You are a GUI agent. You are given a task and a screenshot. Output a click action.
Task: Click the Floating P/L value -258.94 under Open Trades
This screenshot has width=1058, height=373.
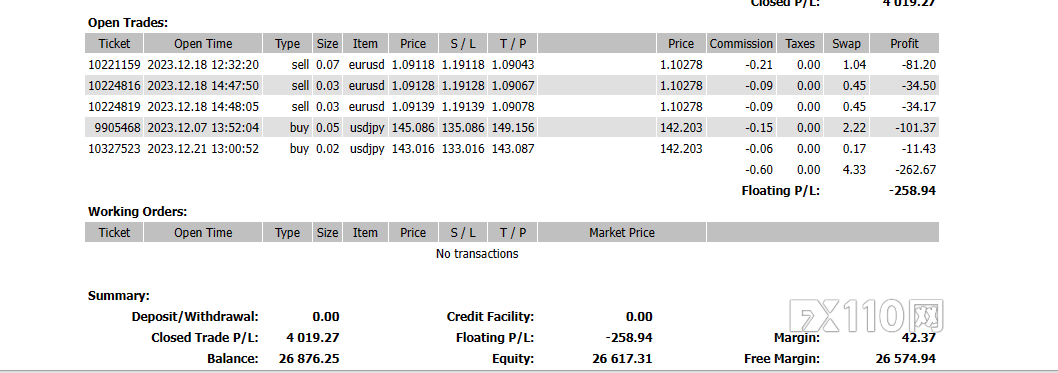[x=912, y=191]
